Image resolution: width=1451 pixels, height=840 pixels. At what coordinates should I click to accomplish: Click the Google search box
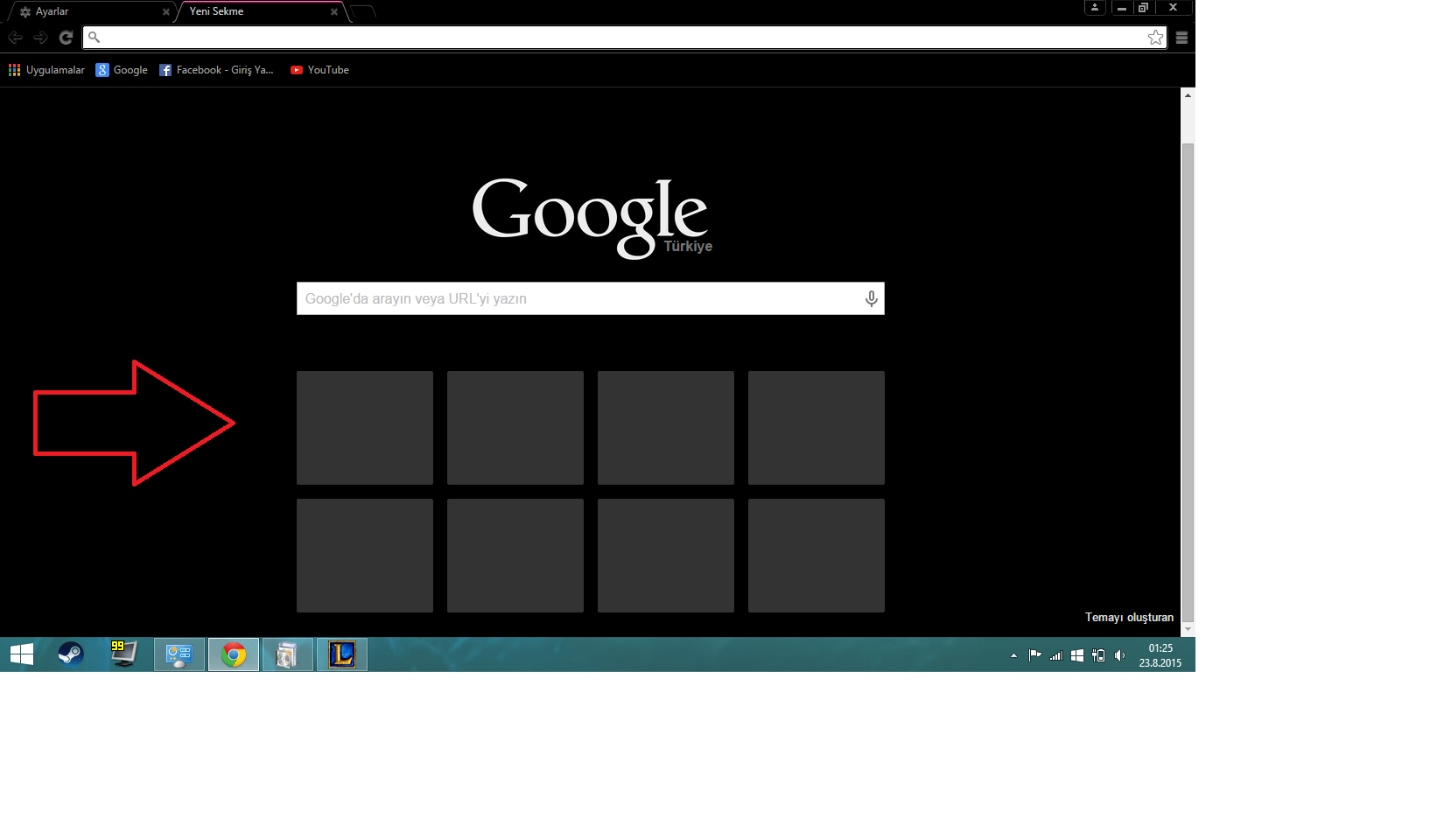(590, 298)
